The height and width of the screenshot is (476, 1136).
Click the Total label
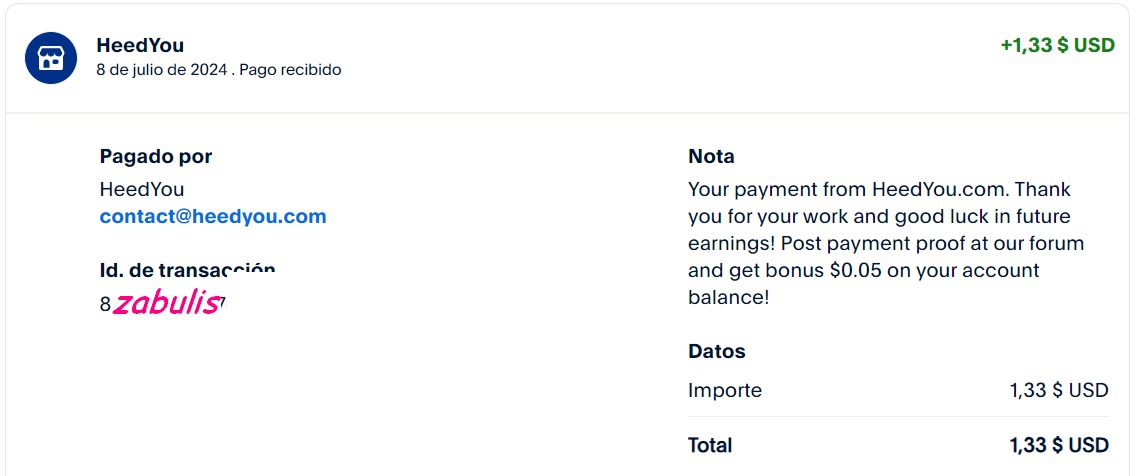(710, 446)
